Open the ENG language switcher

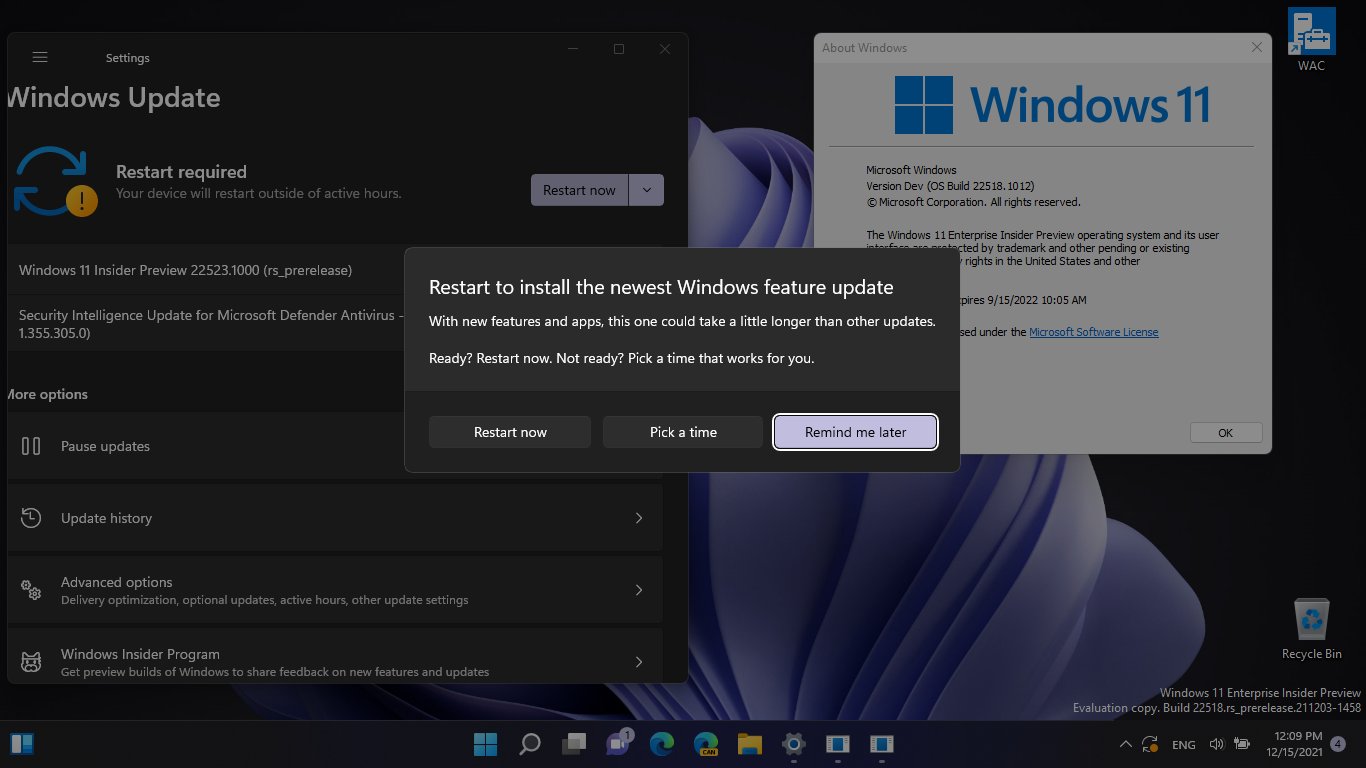1184,745
